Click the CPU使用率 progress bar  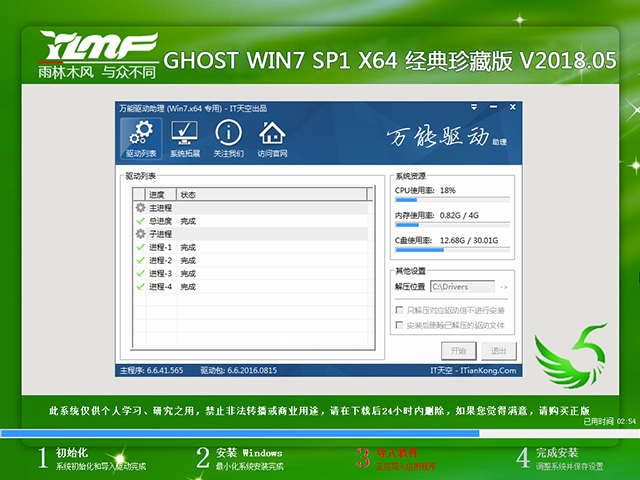(x=452, y=200)
